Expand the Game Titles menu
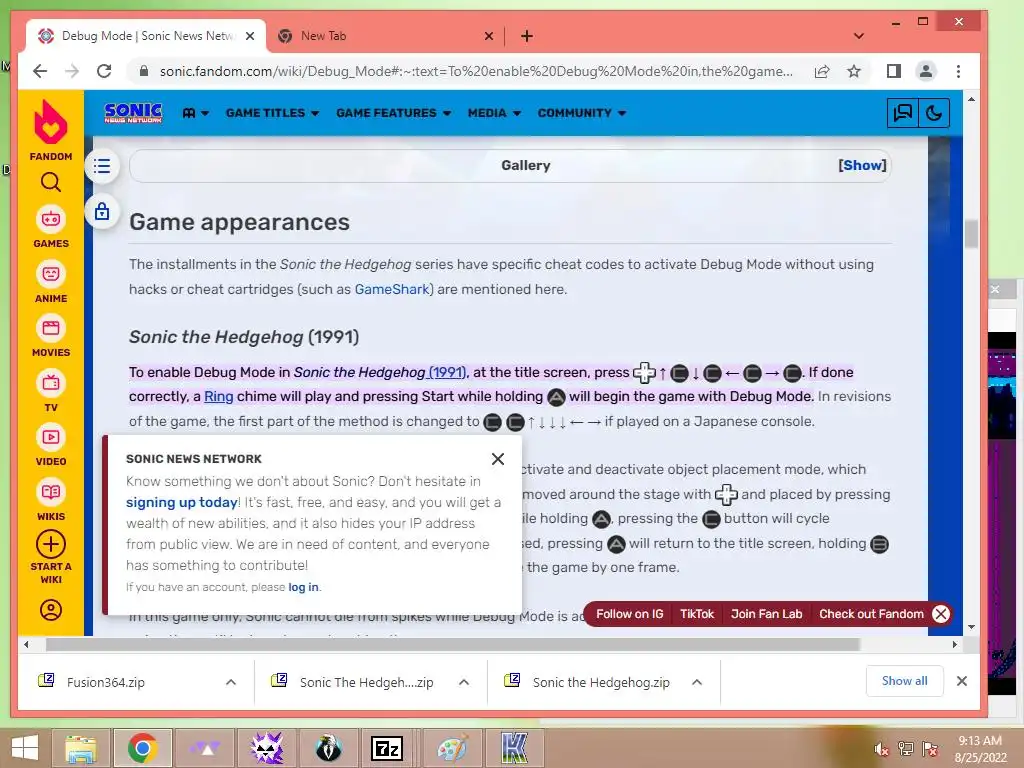The height and width of the screenshot is (768, 1024). (272, 113)
